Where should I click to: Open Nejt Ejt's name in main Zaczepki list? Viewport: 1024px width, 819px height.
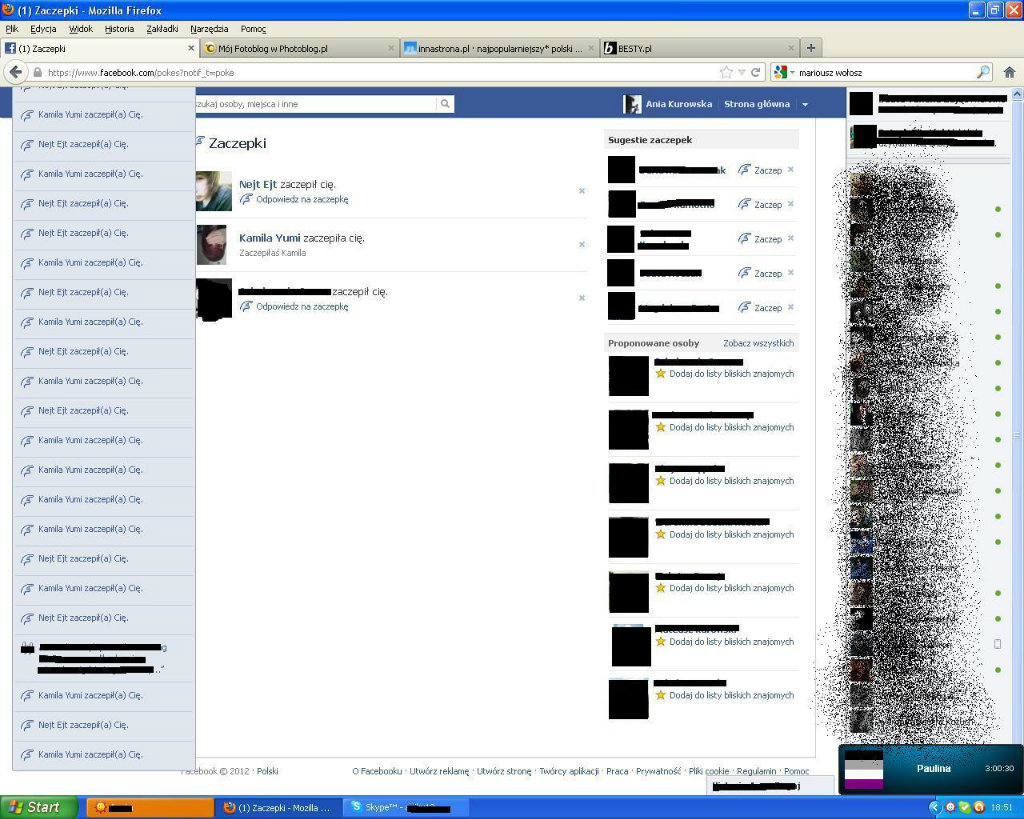(258, 184)
